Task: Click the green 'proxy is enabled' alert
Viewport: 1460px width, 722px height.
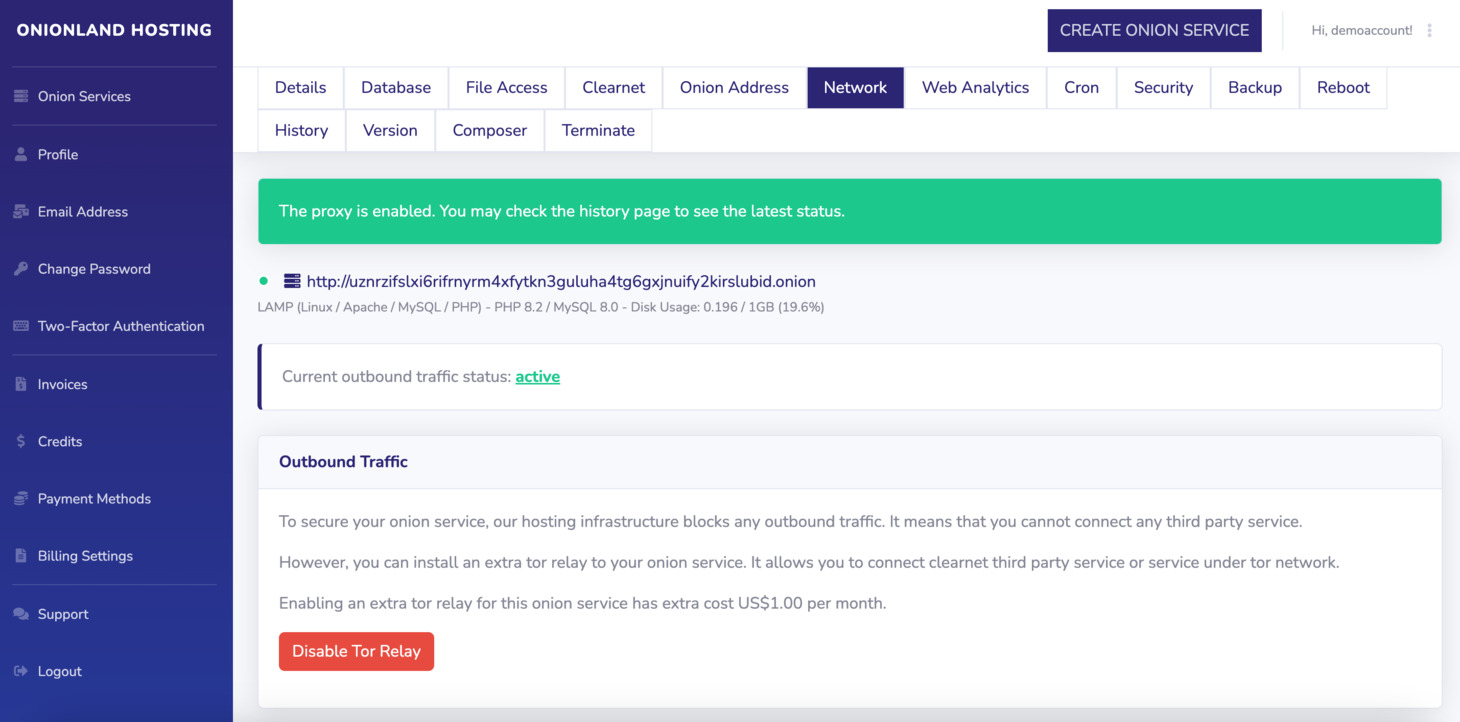Action: [x=850, y=211]
